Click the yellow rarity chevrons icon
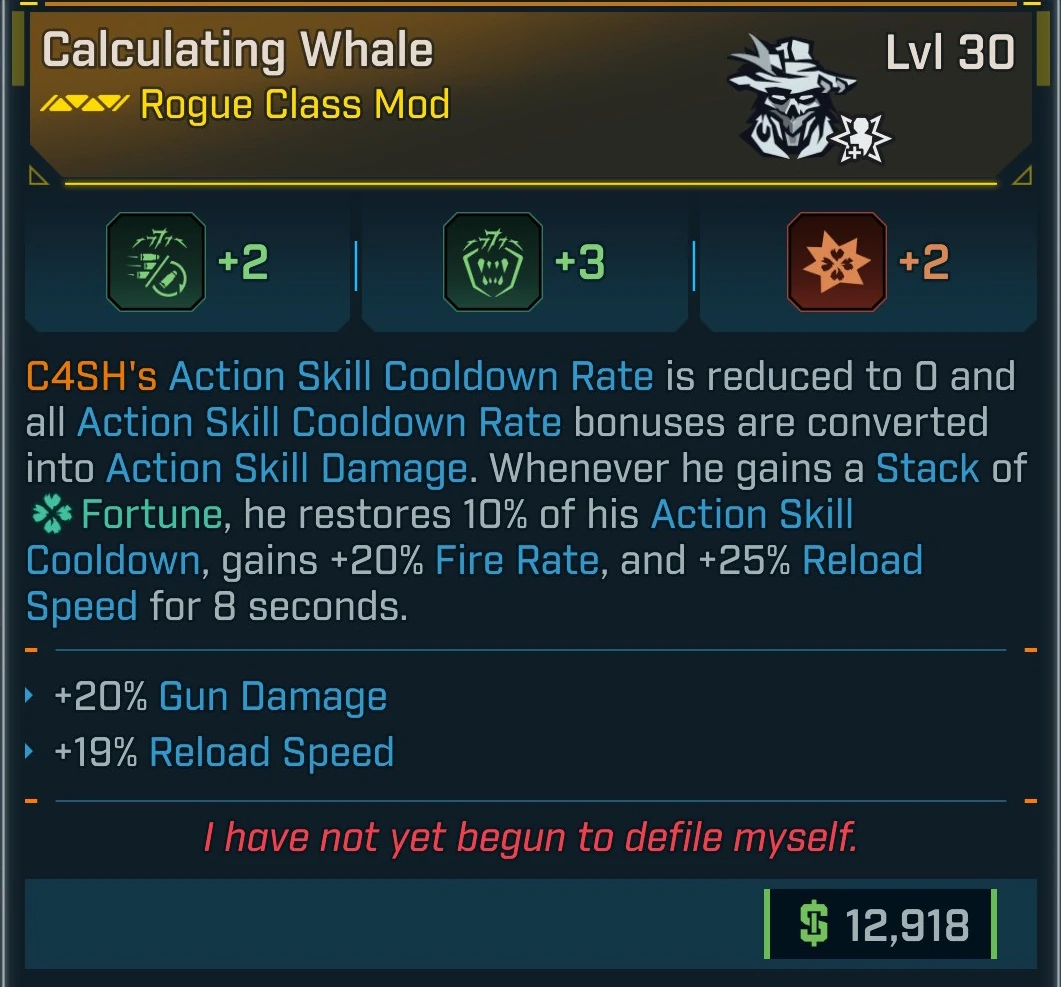Viewport: 1061px width, 987px height. pos(85,104)
